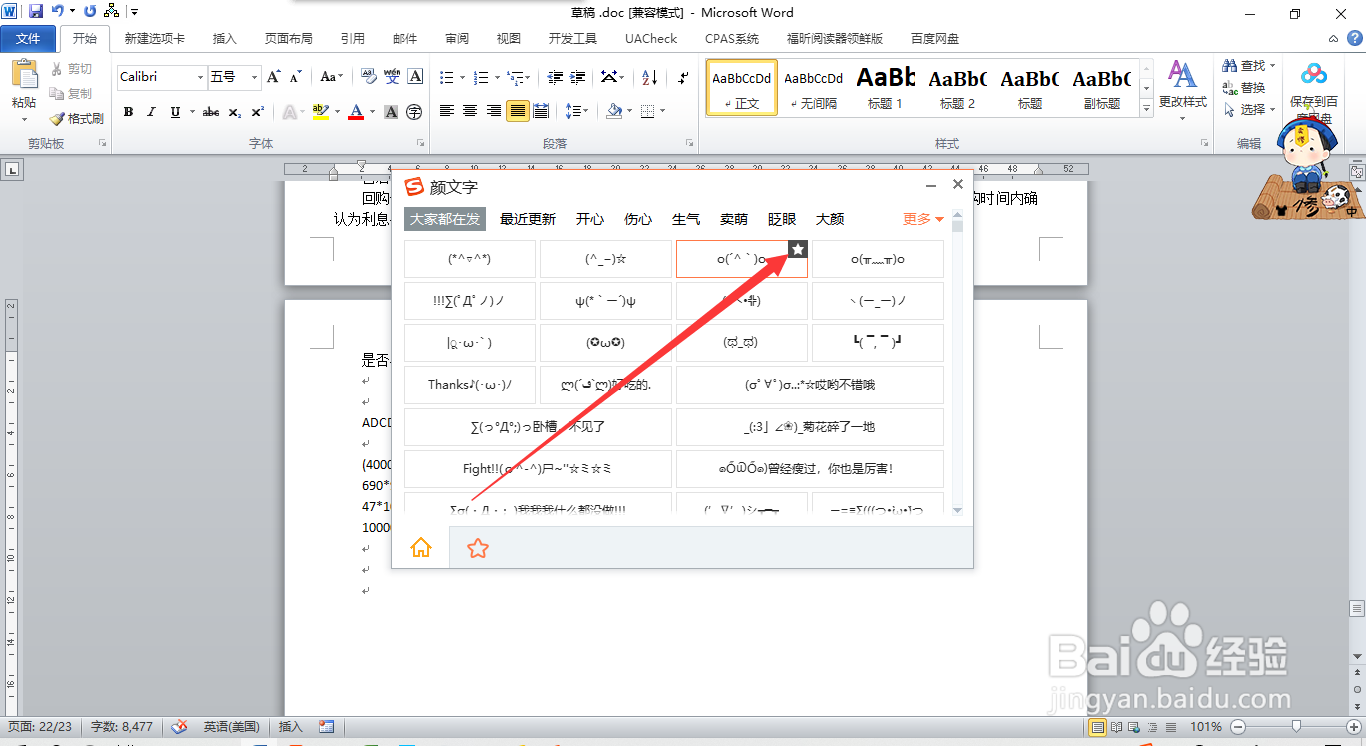This screenshot has width=1366, height=746.
Task: Favorite the o(´^｀)o emoji with its star
Action: click(797, 248)
